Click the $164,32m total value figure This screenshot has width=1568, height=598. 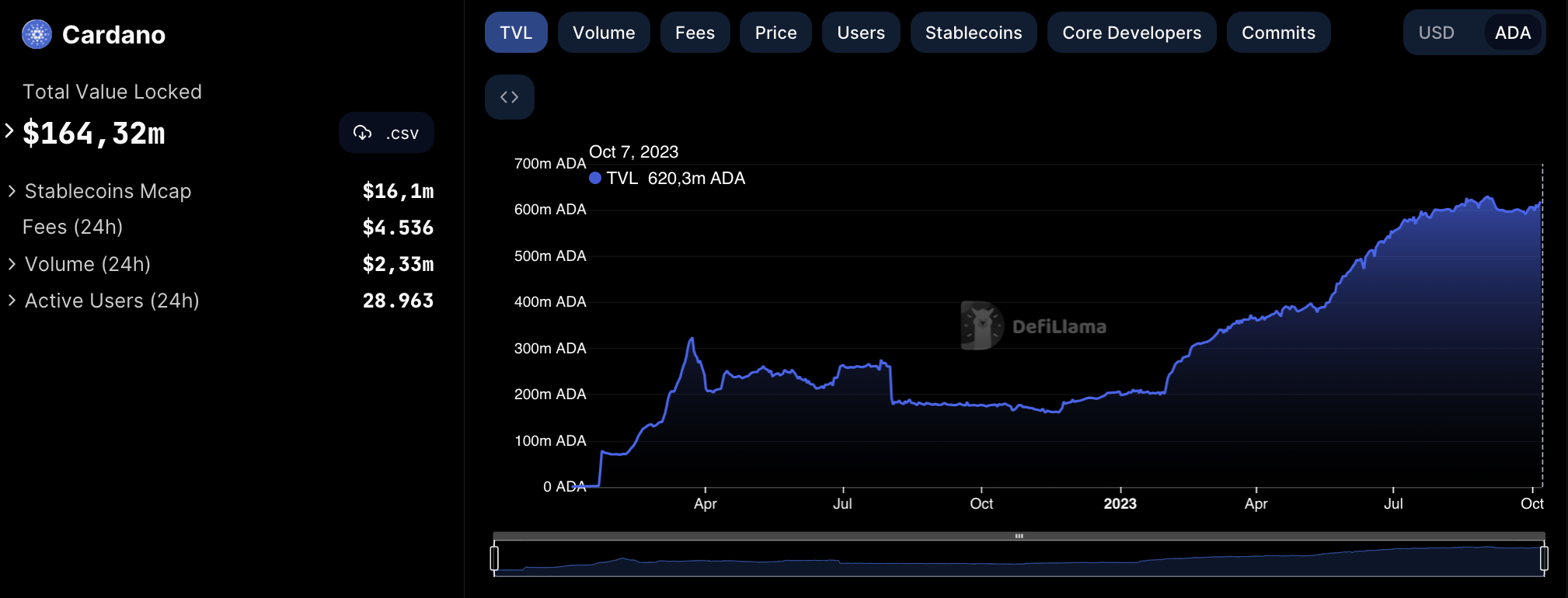click(x=93, y=134)
